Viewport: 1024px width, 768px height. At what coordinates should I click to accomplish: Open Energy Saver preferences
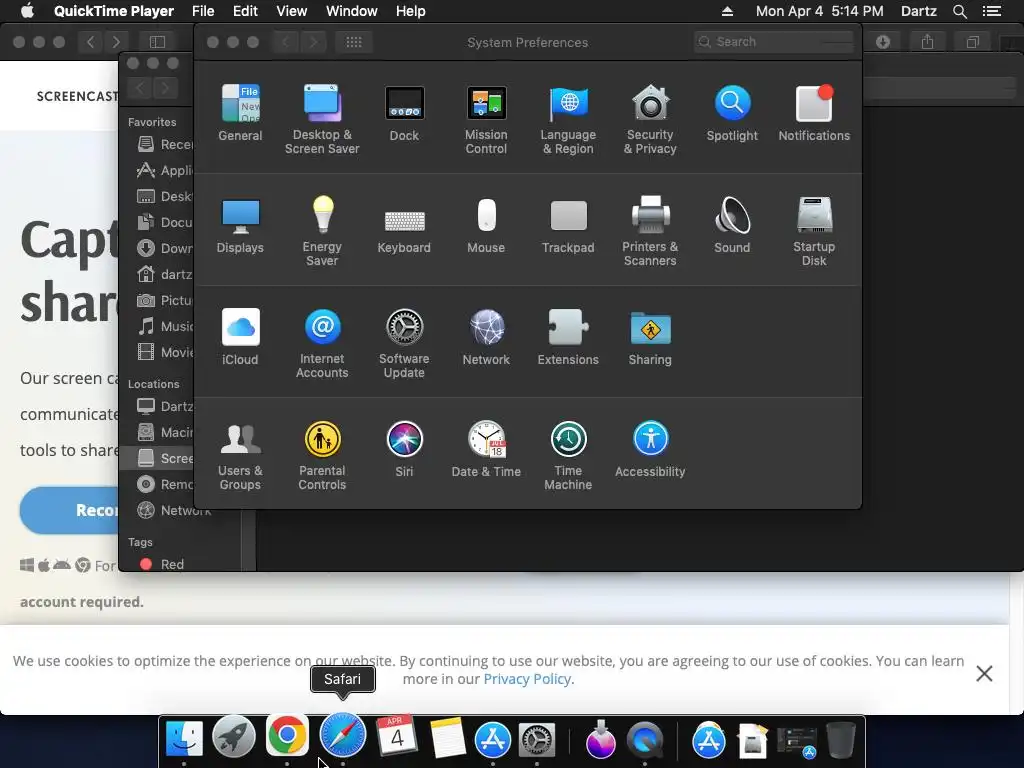point(322,231)
